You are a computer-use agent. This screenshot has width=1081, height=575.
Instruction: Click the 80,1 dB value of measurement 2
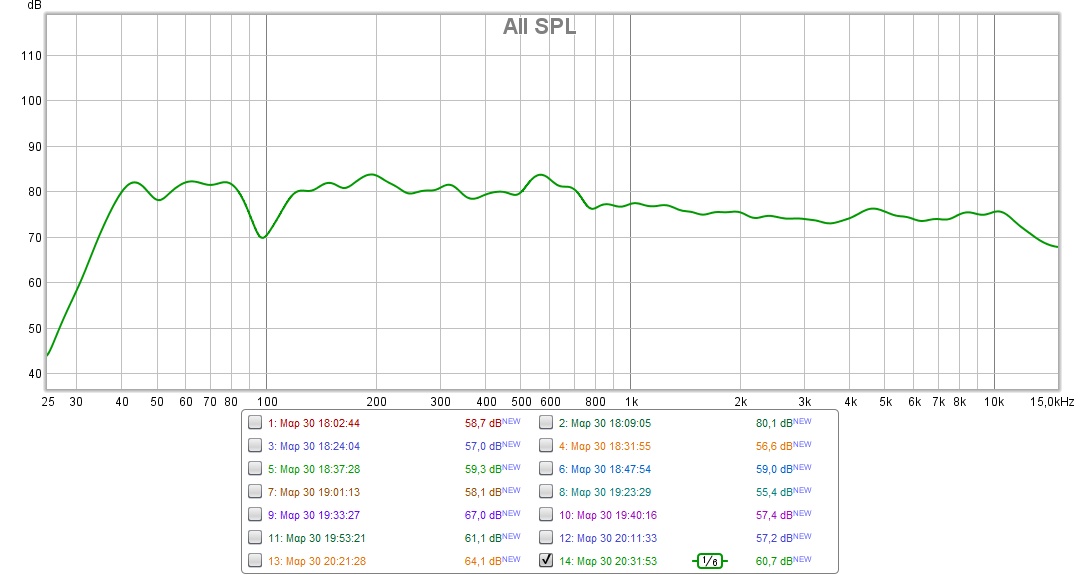[x=774, y=423]
